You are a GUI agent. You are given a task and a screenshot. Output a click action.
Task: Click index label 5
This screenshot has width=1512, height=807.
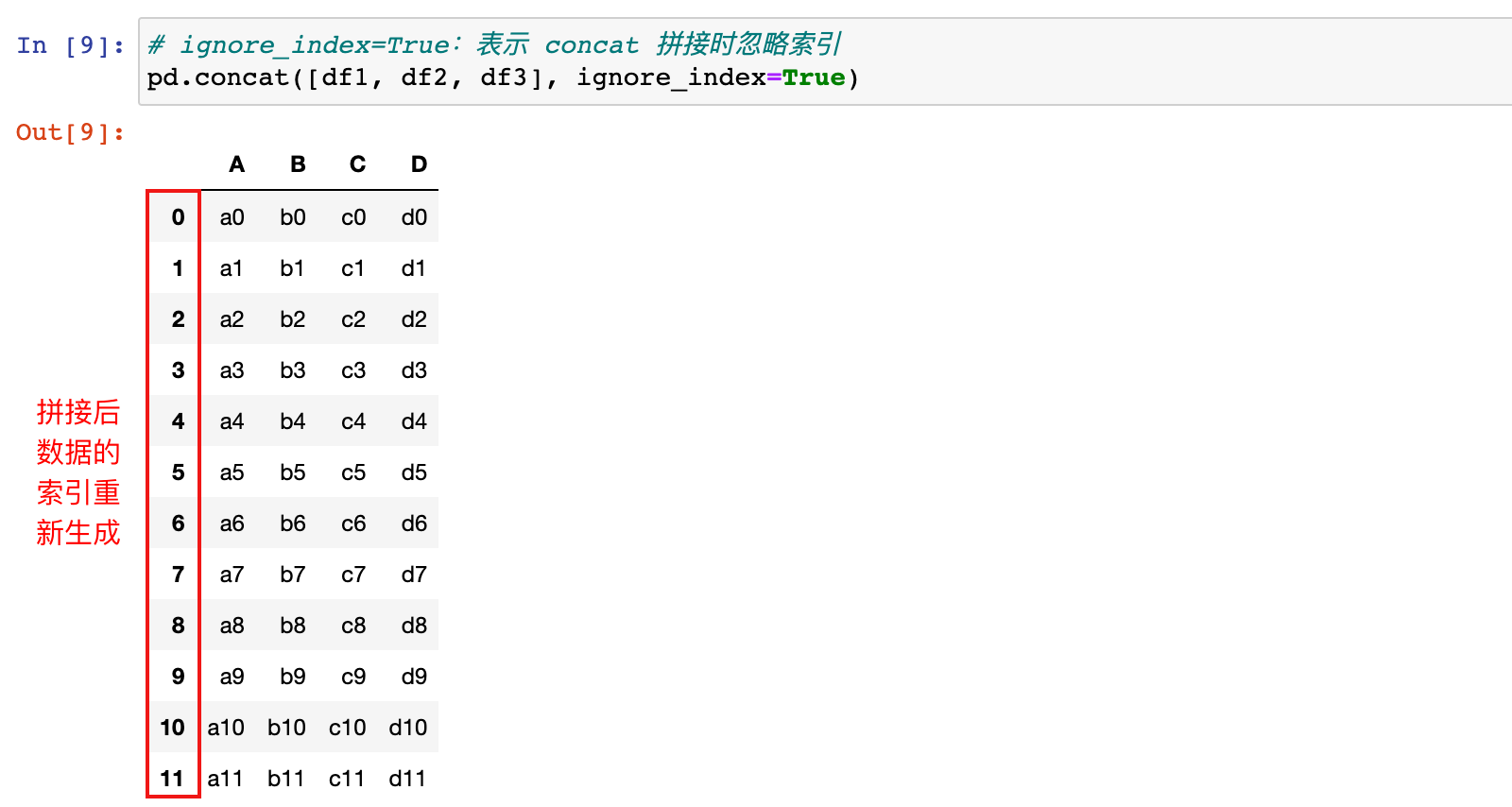[x=178, y=472]
